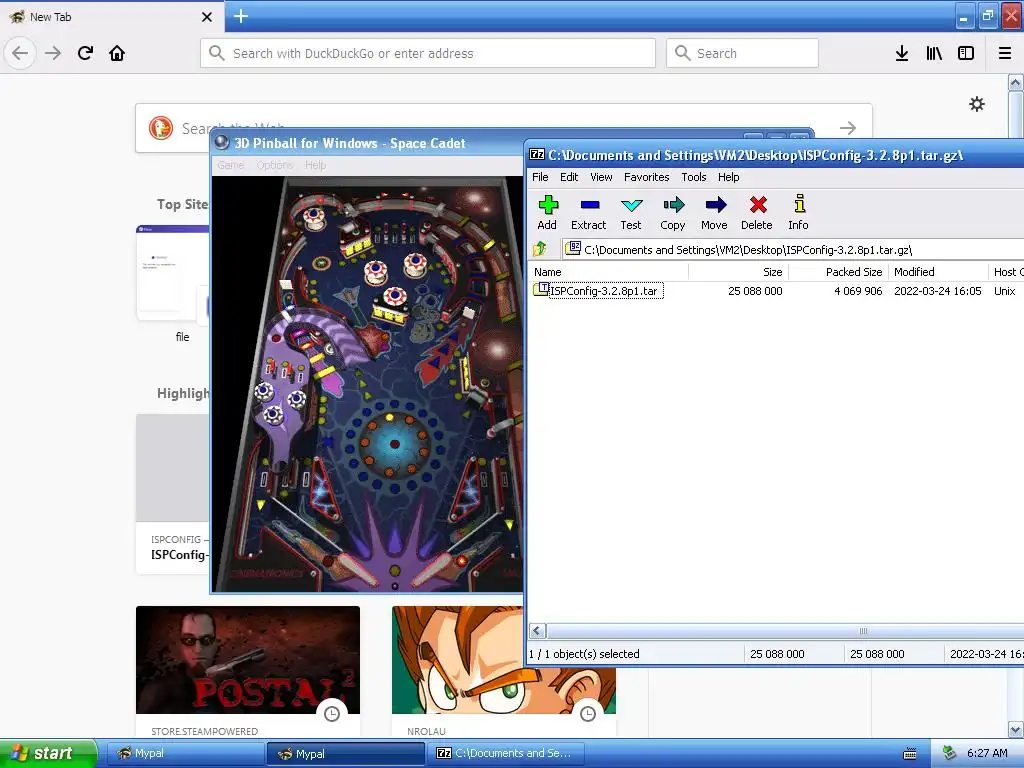Click the 7-Zip horizontal scrollbar left arrow
This screenshot has width=1024, height=768.
[x=537, y=631]
